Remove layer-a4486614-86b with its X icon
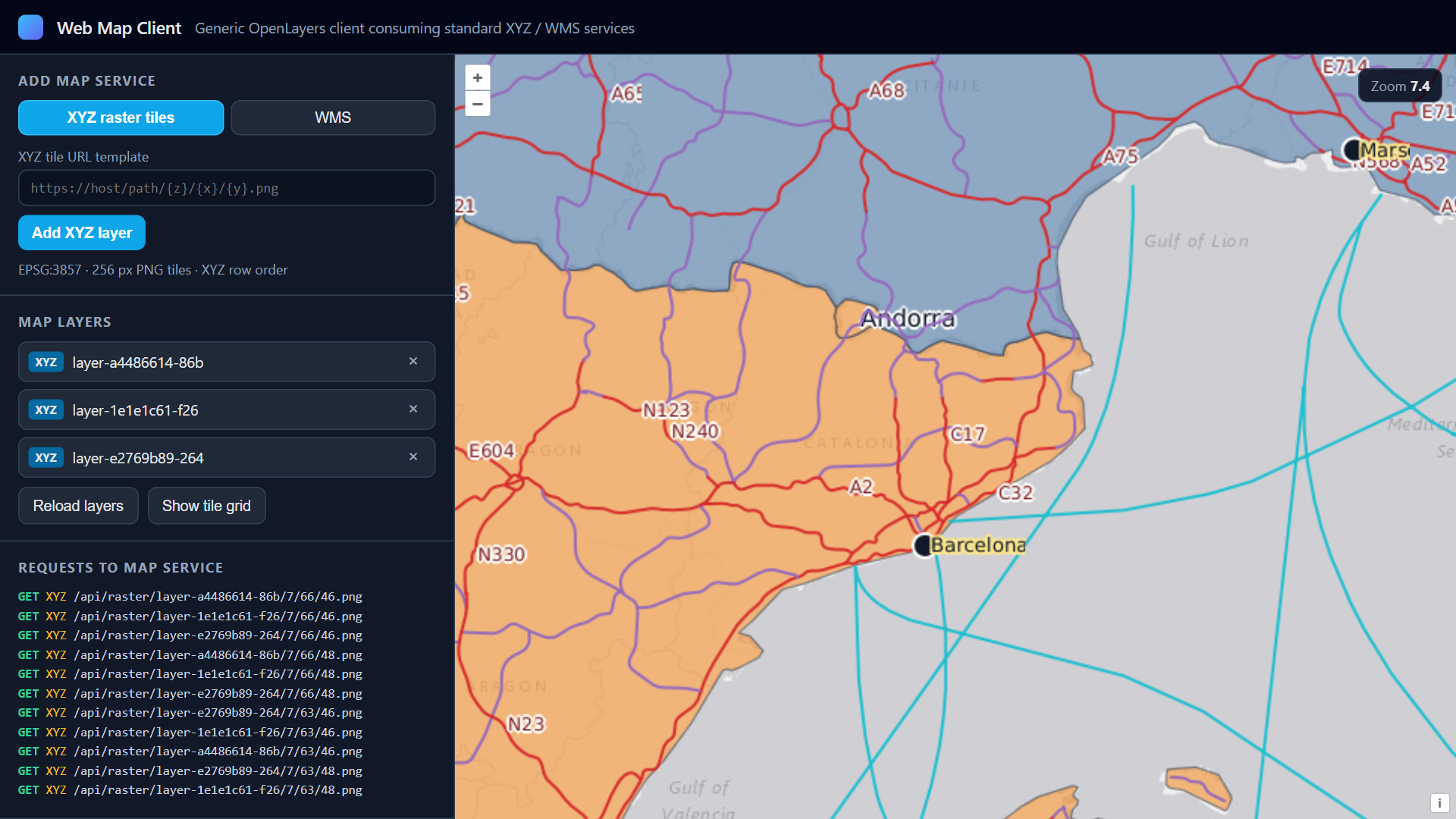The image size is (1456, 819). tap(413, 361)
